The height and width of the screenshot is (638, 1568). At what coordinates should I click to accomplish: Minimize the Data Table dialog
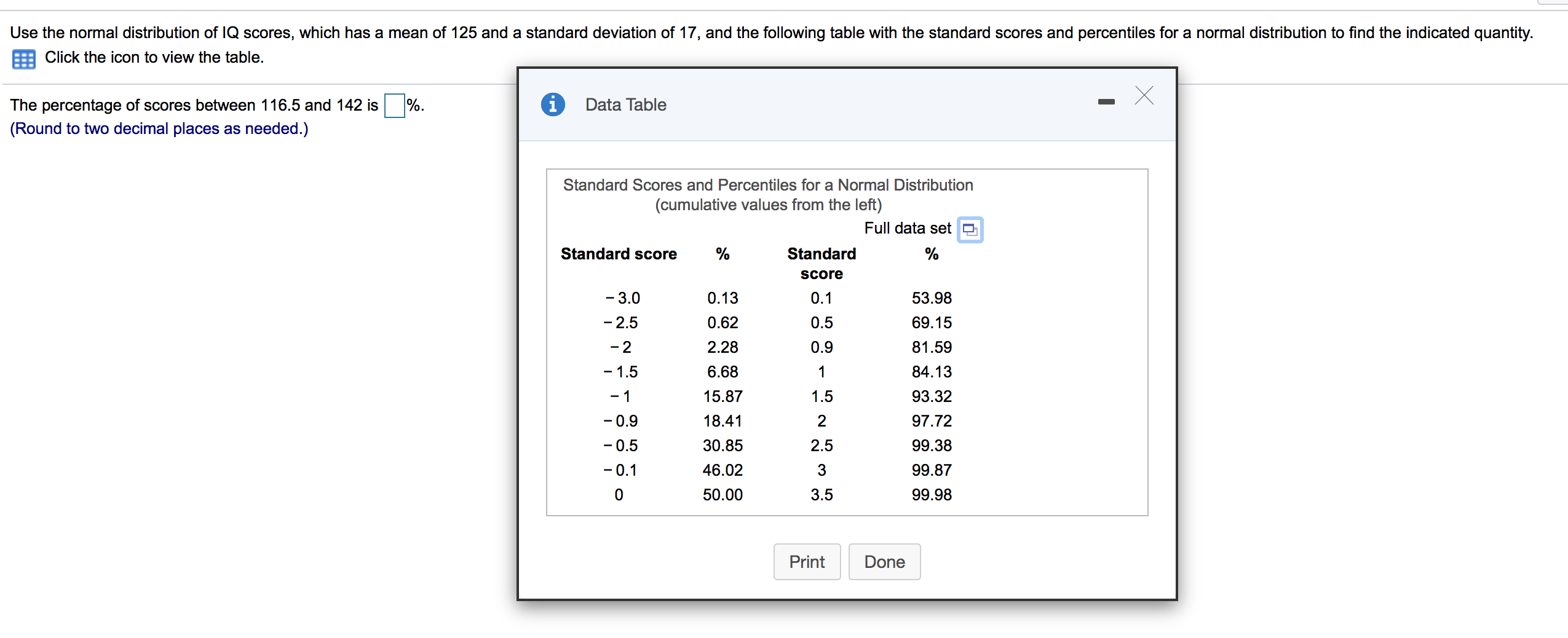coord(1106,101)
